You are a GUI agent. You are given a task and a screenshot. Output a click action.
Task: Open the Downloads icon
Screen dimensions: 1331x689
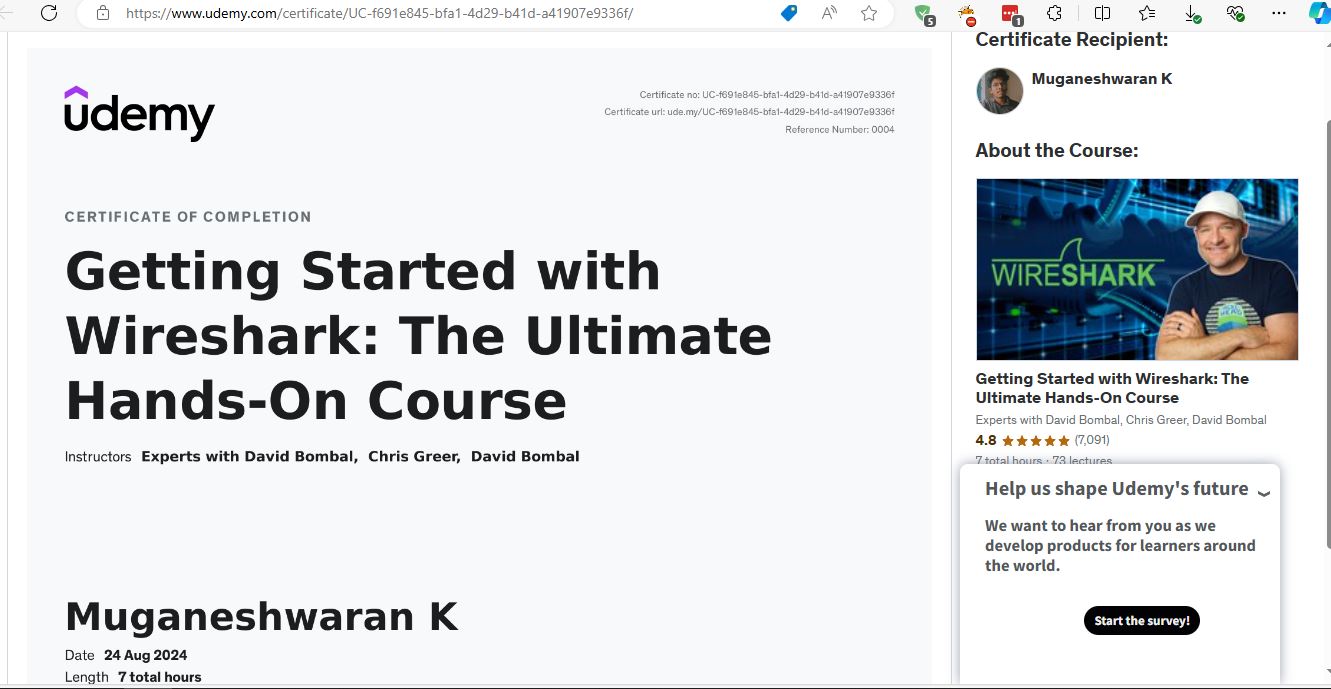click(x=1192, y=14)
